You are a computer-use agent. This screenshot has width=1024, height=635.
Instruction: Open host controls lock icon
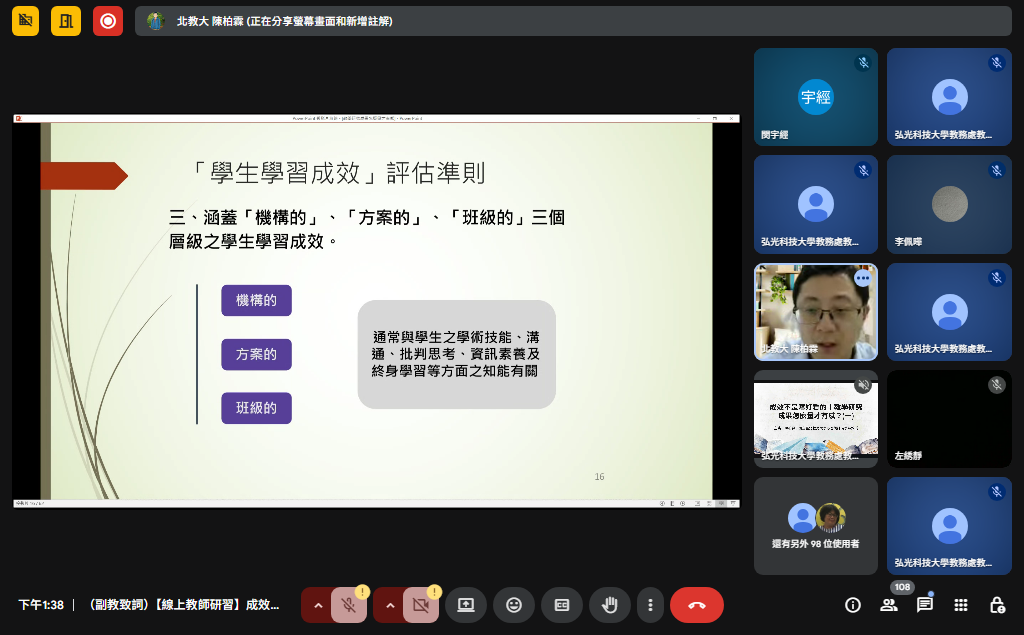tap(997, 605)
